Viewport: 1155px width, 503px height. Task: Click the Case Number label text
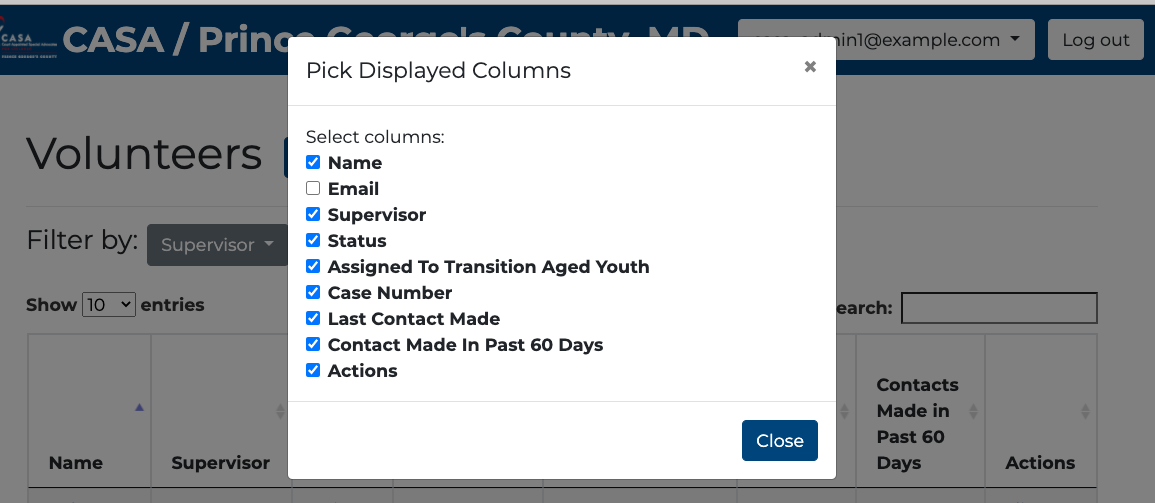390,292
